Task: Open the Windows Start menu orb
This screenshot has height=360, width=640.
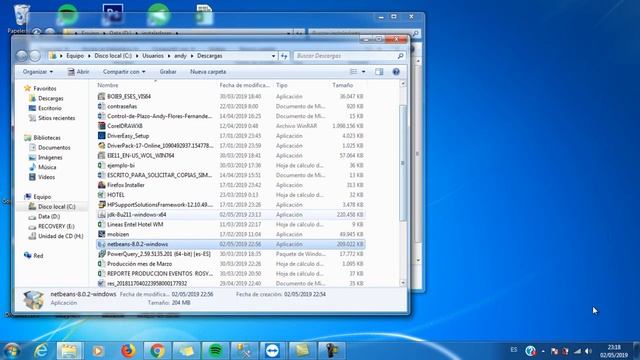Action: point(11,351)
